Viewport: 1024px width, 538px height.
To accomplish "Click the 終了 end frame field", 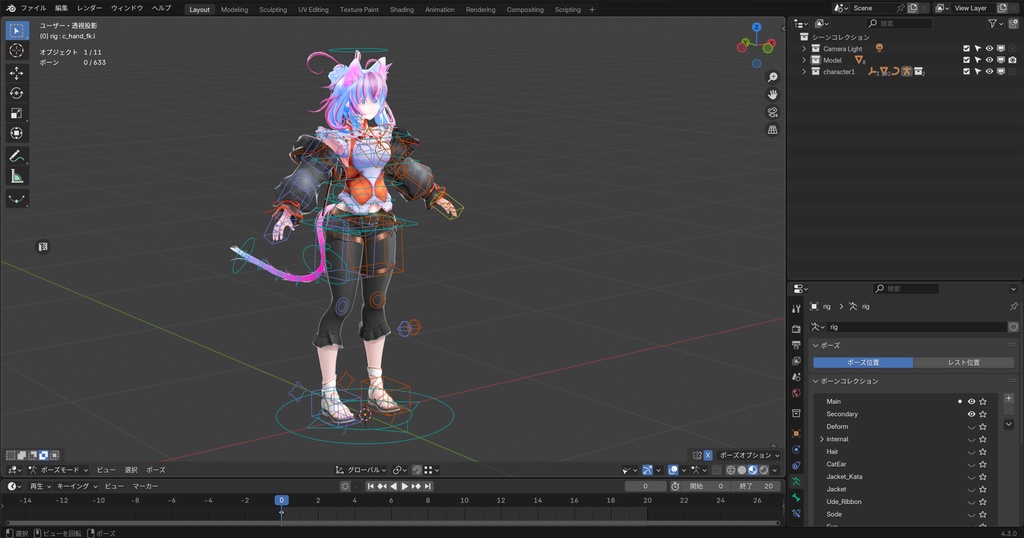I will click(757, 486).
